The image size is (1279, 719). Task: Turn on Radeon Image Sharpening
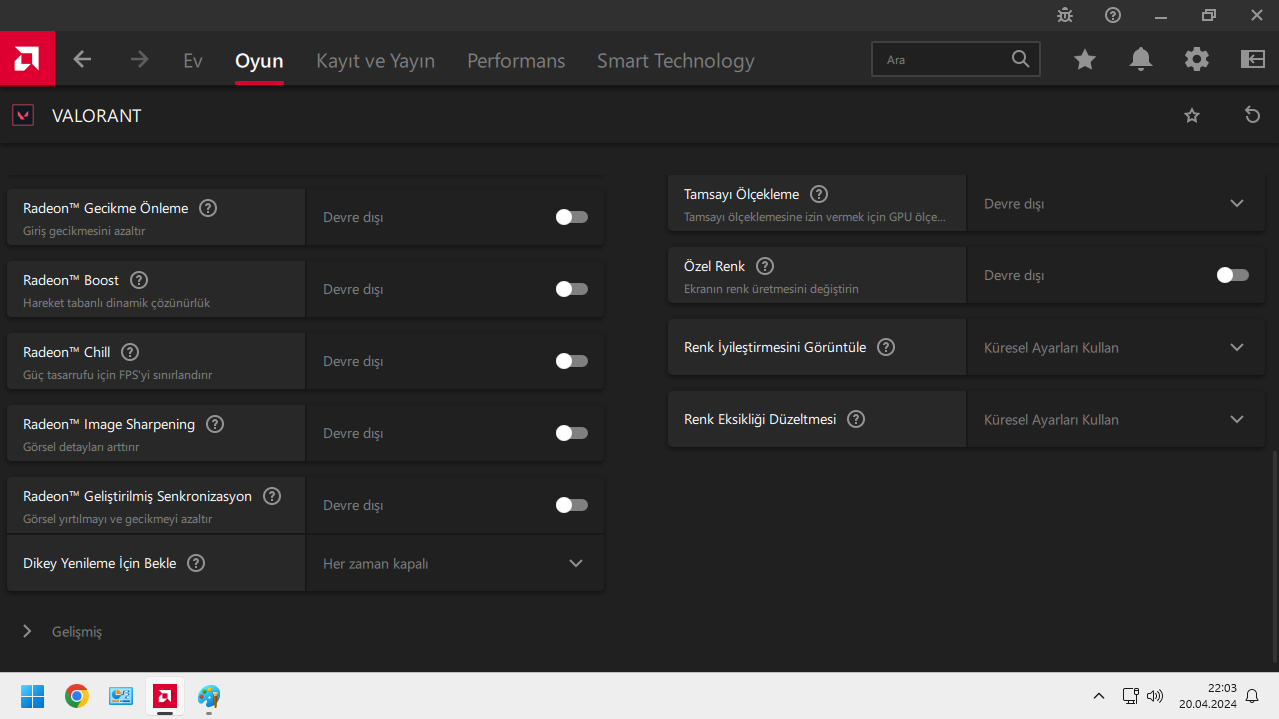[x=572, y=433]
